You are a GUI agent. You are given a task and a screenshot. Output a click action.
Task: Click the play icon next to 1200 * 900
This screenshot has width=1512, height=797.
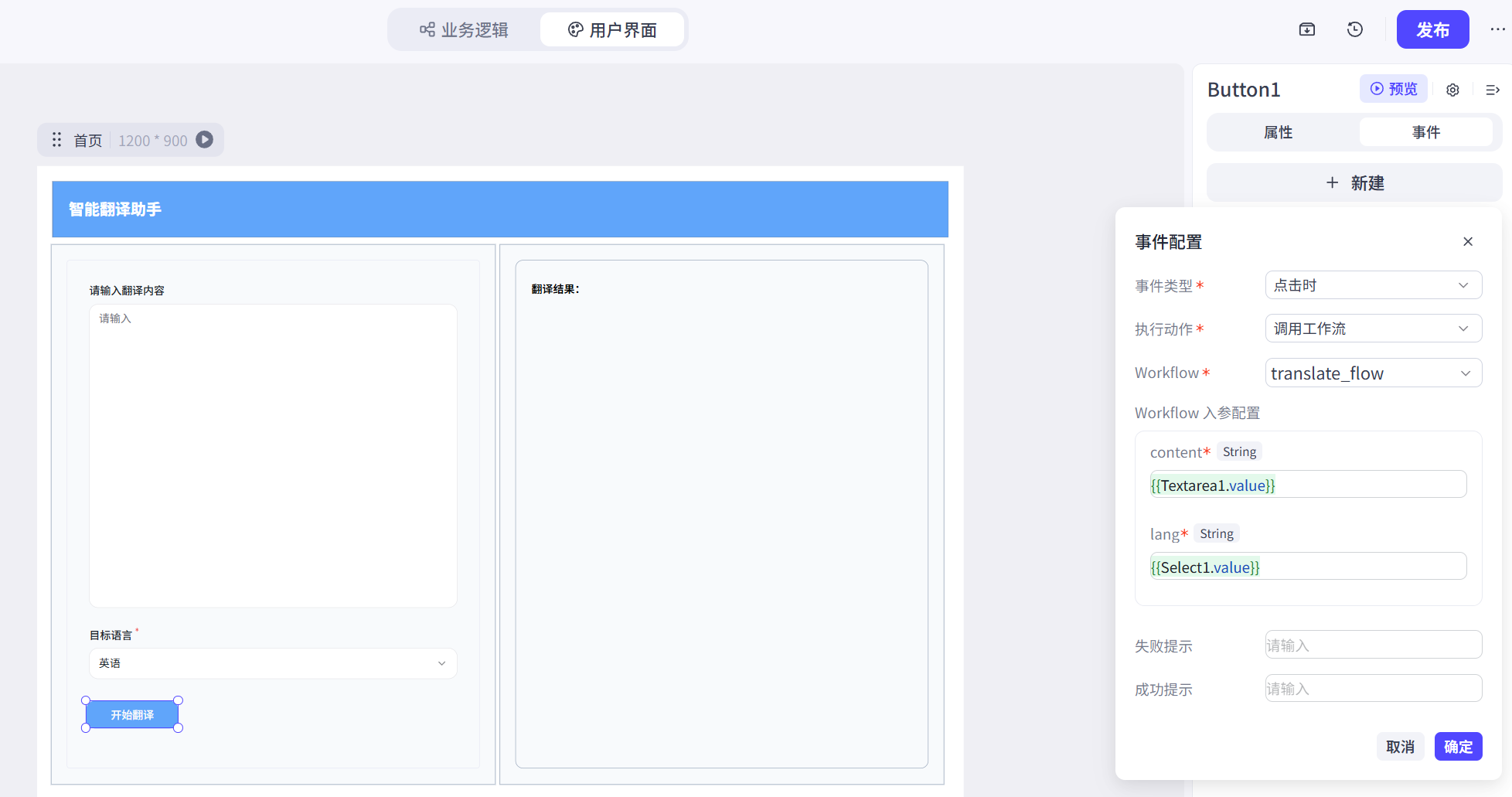pyautogui.click(x=204, y=140)
